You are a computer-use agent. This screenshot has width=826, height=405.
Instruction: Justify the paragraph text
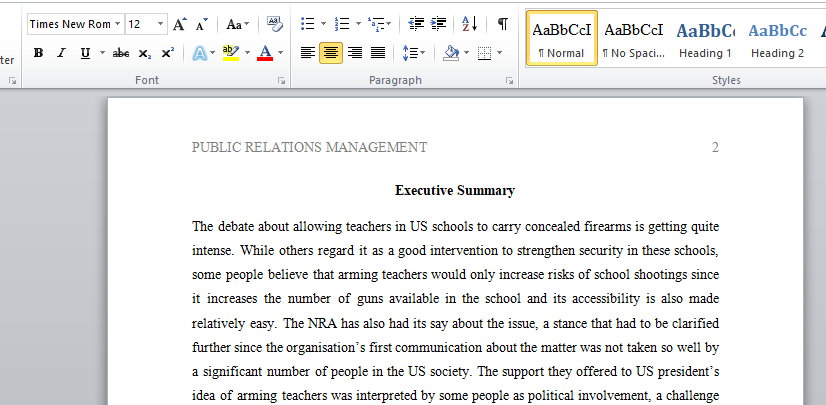[x=378, y=53]
